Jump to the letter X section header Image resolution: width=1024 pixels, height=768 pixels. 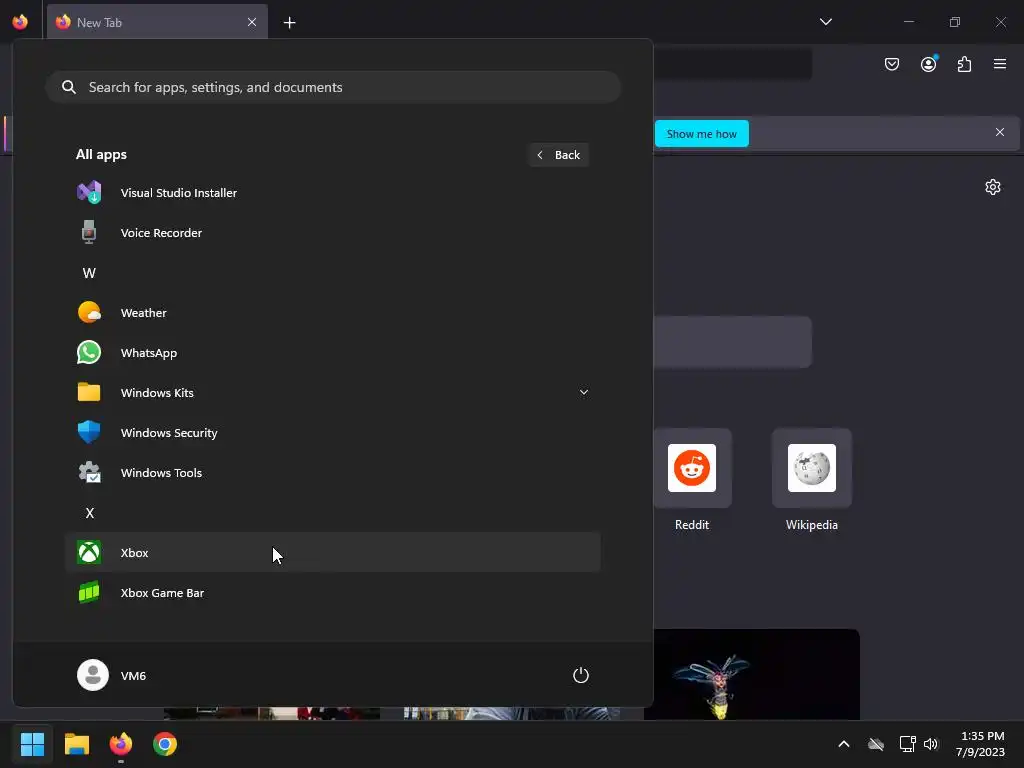pyautogui.click(x=89, y=513)
